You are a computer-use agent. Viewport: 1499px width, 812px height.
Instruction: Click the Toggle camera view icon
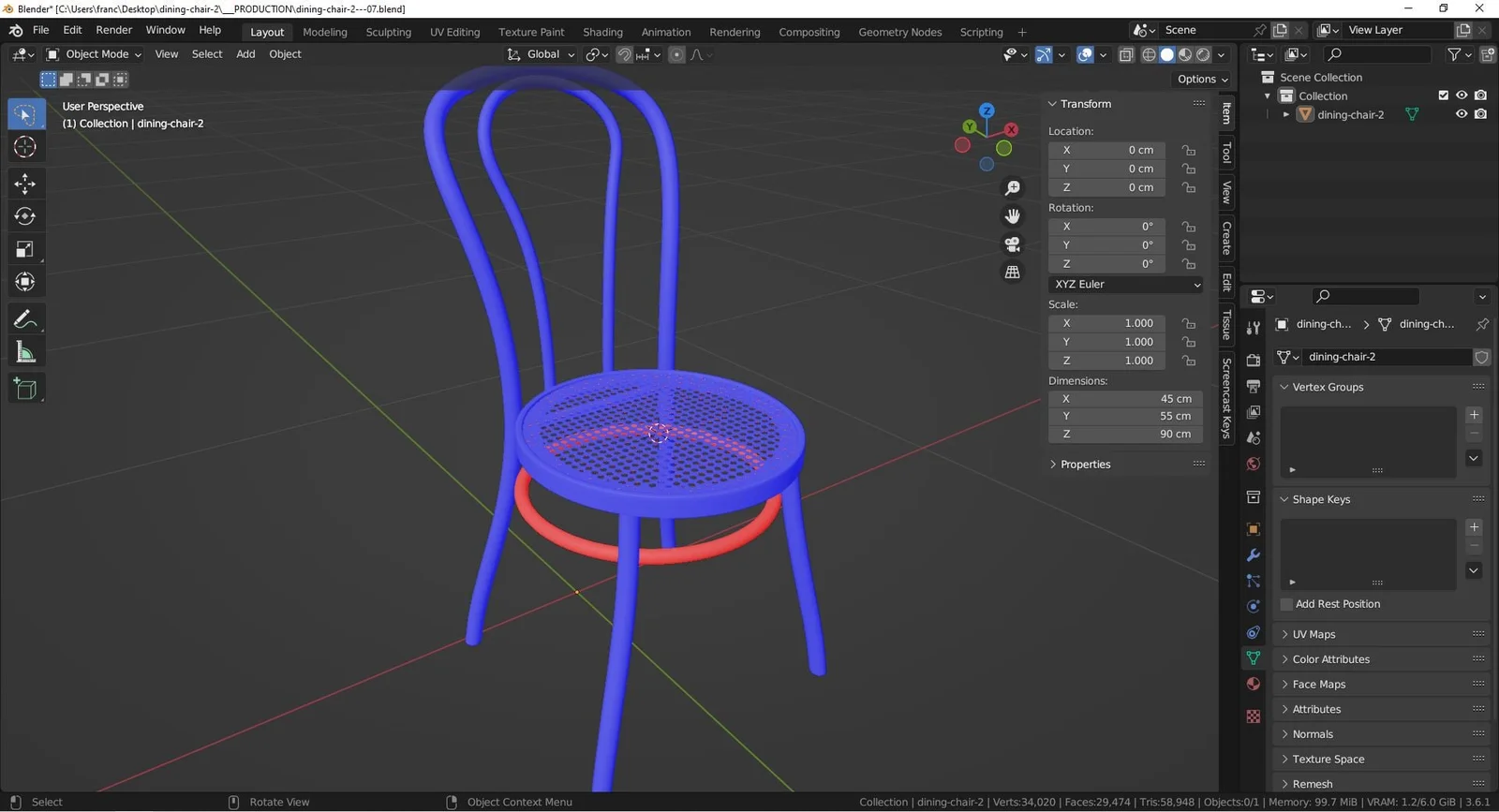1012,244
